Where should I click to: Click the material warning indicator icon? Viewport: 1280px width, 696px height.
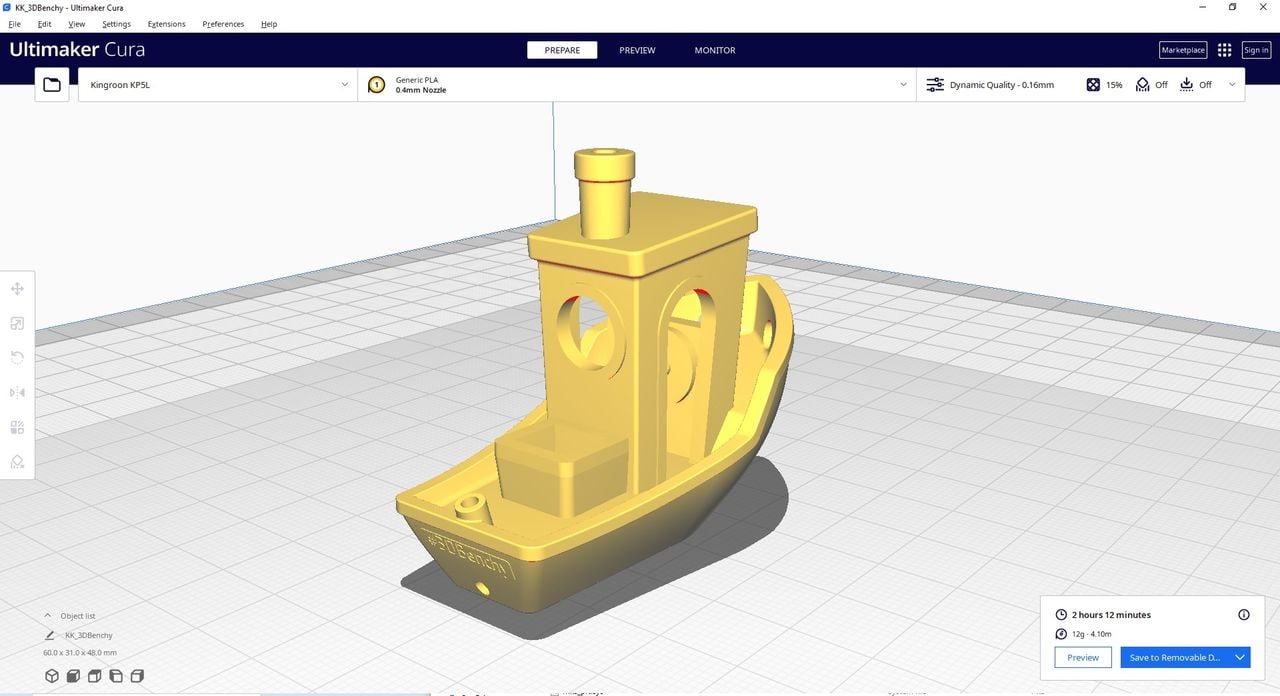[x=375, y=84]
